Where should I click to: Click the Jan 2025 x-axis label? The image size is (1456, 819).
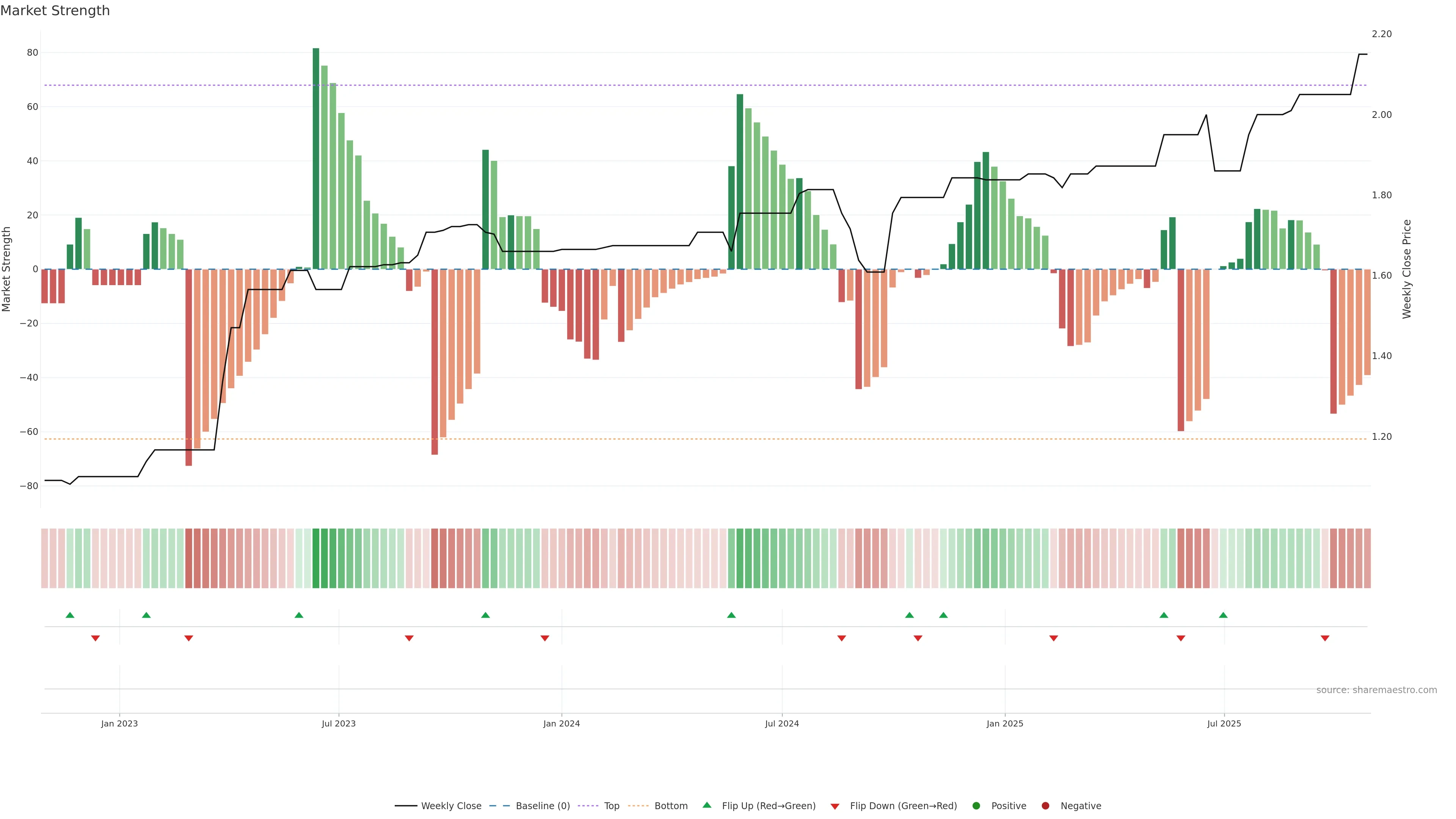pos(1004,723)
